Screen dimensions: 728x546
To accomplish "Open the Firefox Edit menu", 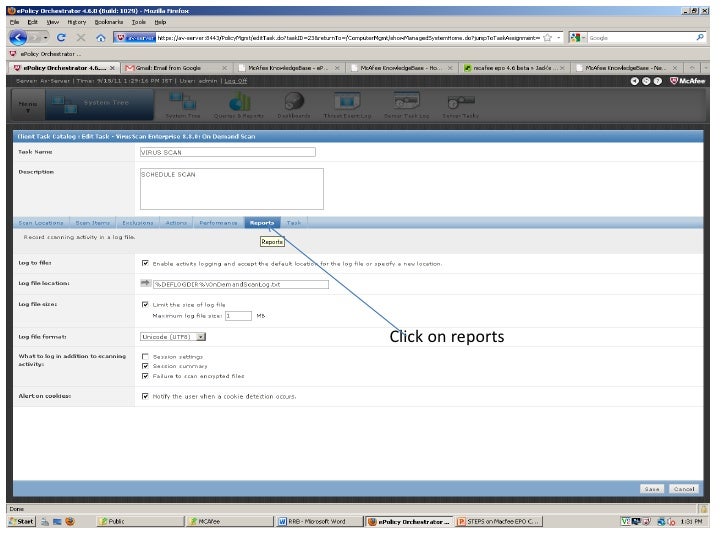I will [x=32, y=22].
